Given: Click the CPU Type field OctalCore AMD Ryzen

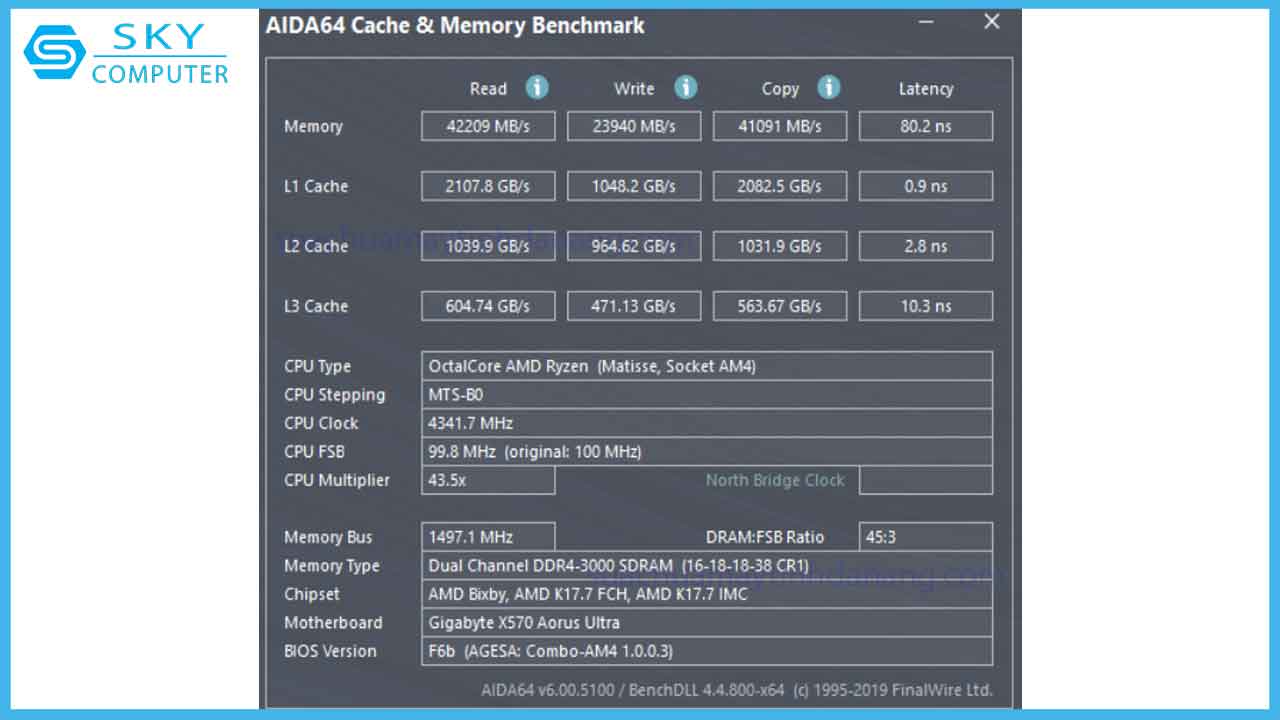Looking at the screenshot, I should click(707, 366).
